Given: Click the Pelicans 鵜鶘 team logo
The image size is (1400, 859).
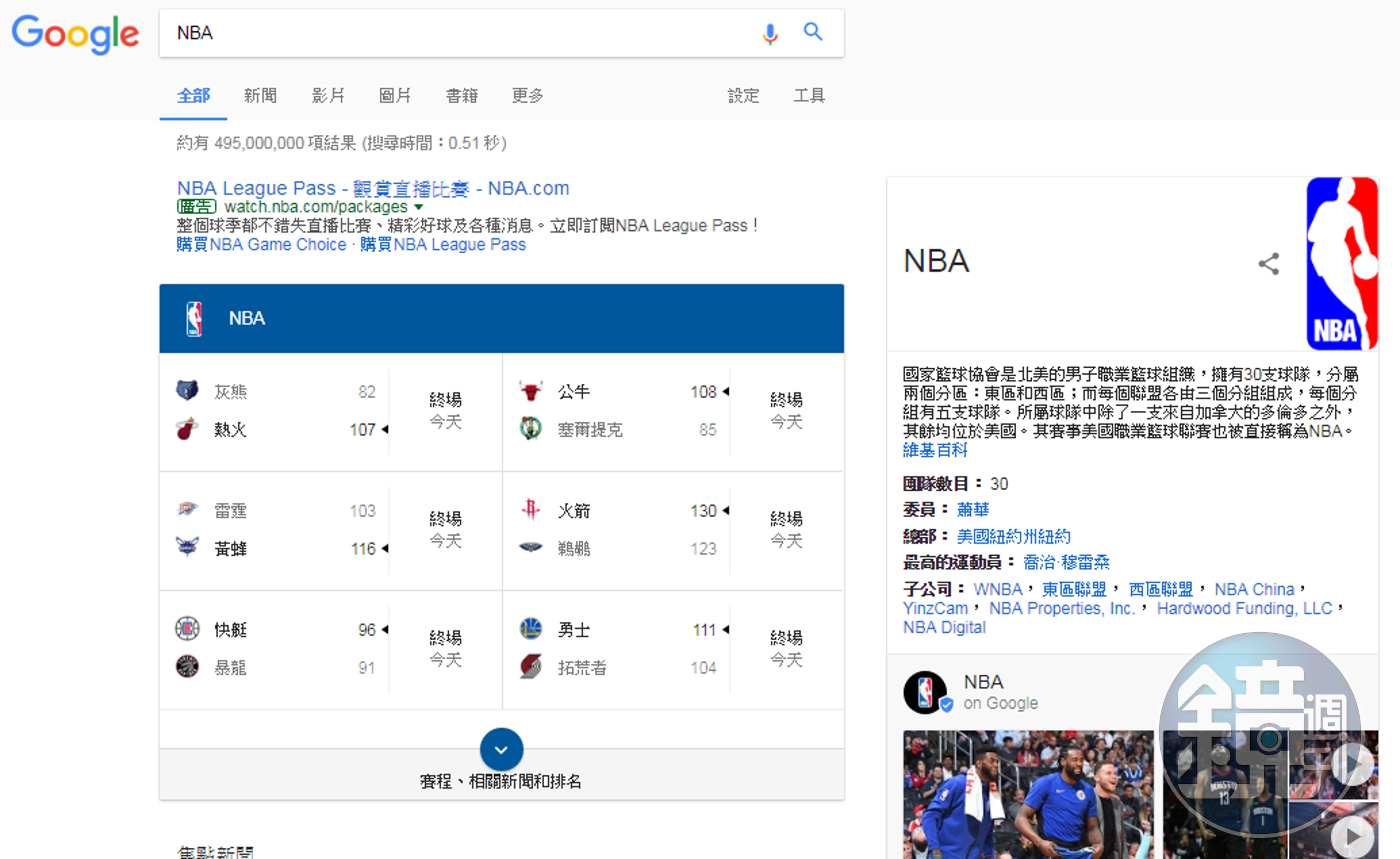Looking at the screenshot, I should click(531, 547).
